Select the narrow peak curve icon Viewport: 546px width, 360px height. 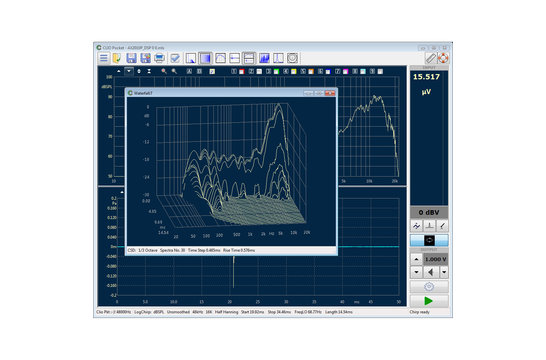(278, 58)
